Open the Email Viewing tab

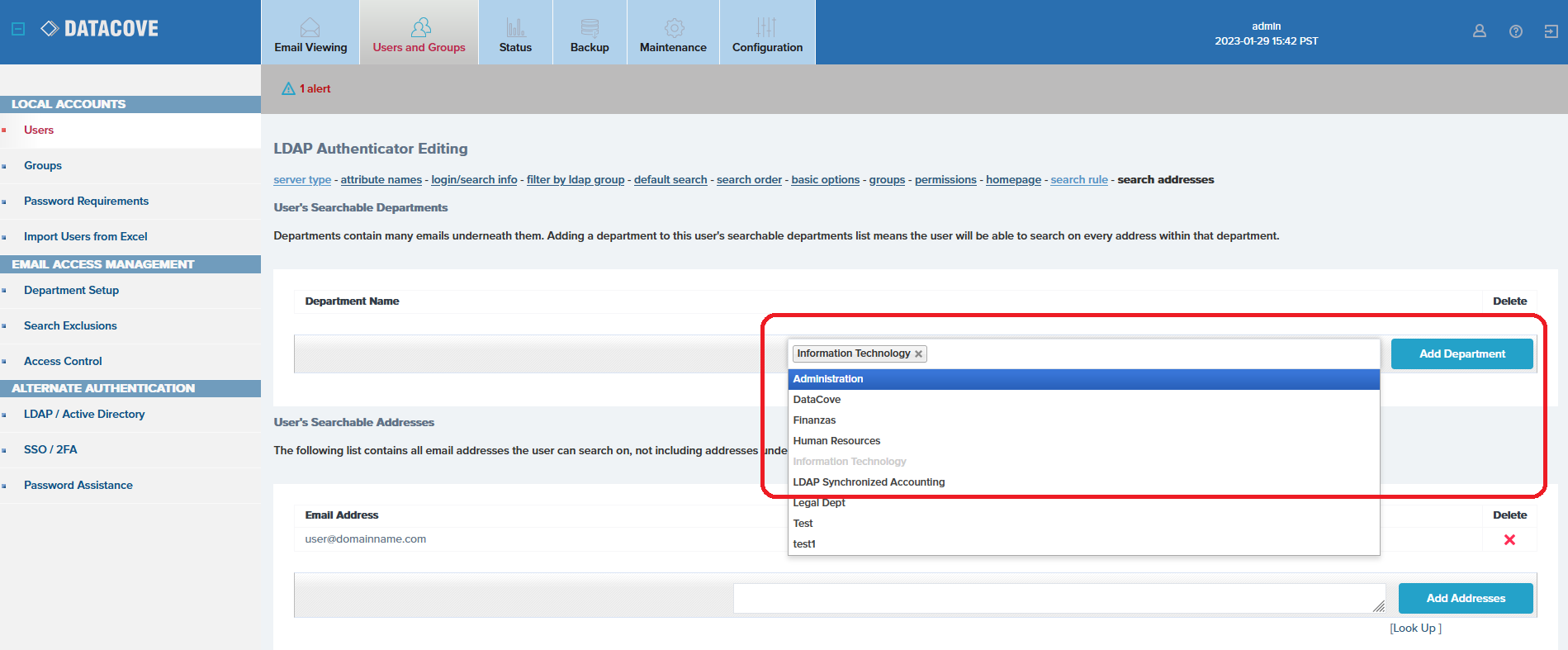[x=310, y=33]
